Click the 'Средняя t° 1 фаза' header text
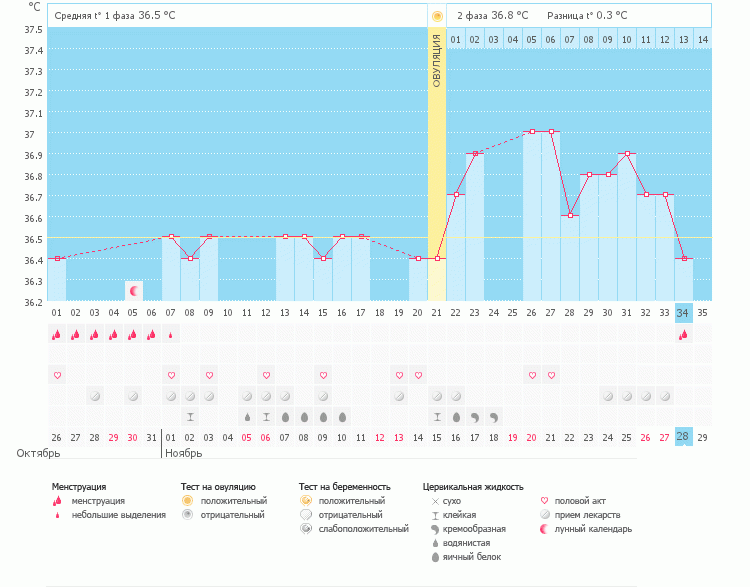Viewport: 750px width, 587px height. 95,16
